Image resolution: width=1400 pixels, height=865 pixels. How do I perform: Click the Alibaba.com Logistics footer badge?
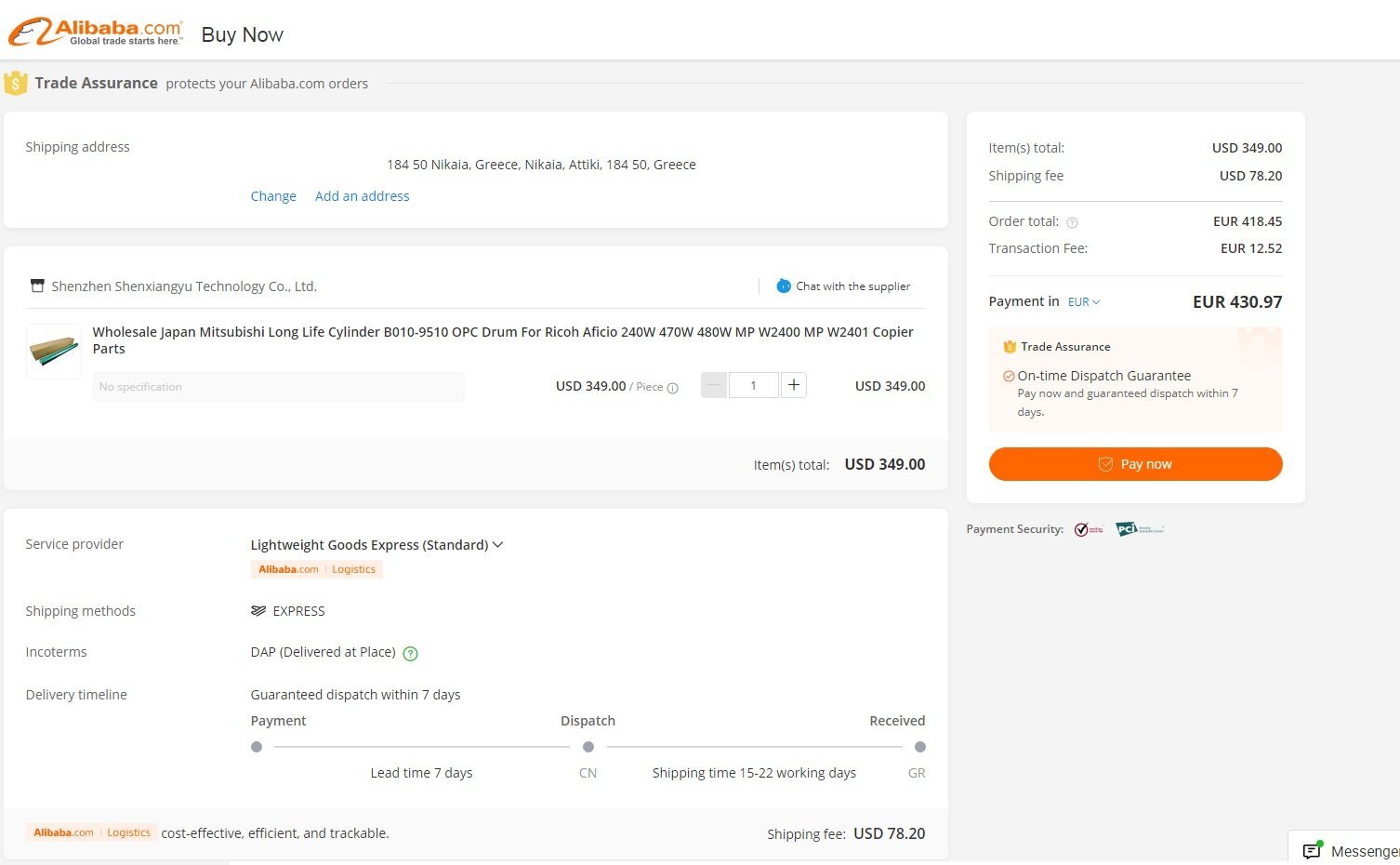[91, 832]
